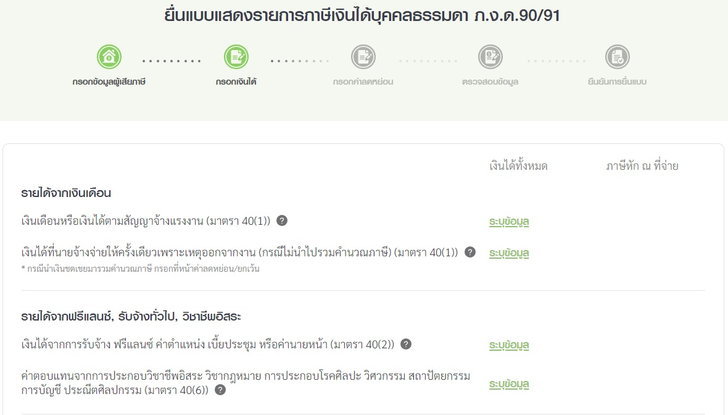This screenshot has width=728, height=415.
Task: Open help icon beside salary income มาตรา 40(1)
Action: (282, 220)
